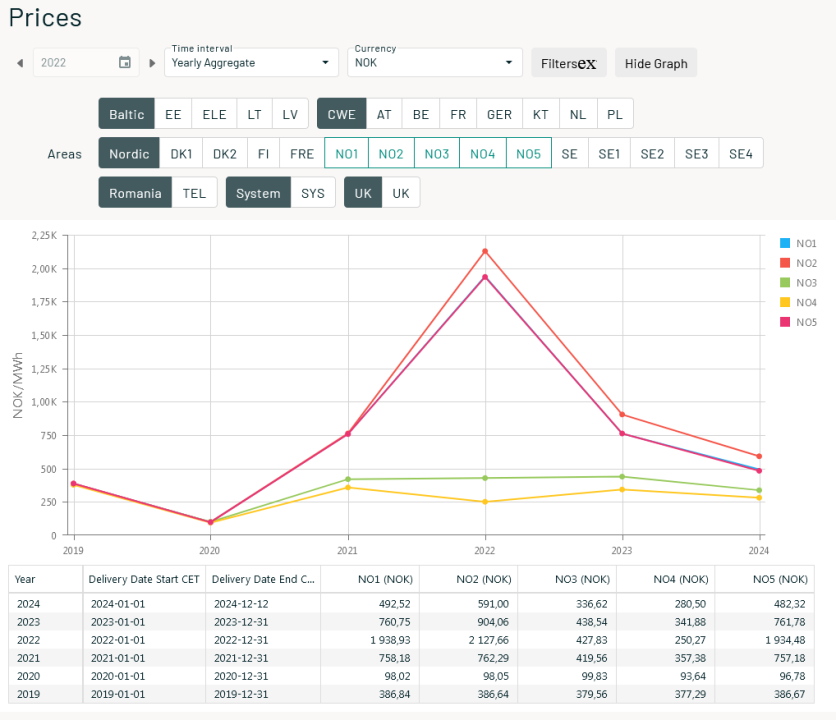The width and height of the screenshot is (836, 720).
Task: Toggle the NO5 price area
Action: point(527,153)
